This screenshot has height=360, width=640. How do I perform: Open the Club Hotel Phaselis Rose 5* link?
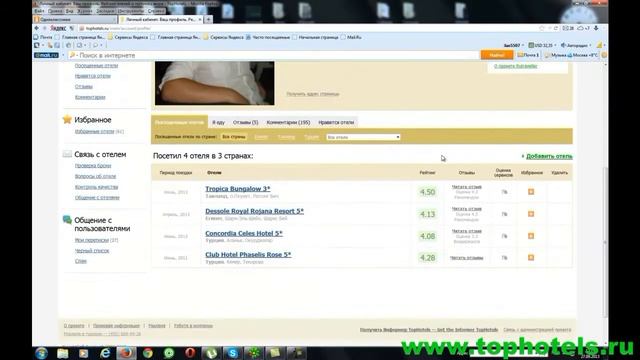pyautogui.click(x=248, y=254)
